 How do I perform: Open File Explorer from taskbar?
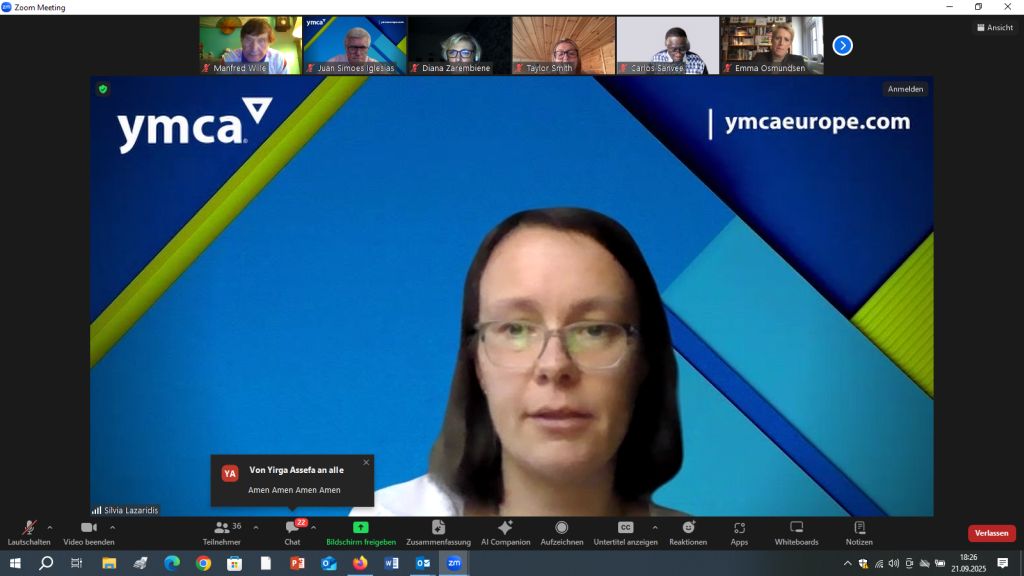(x=109, y=563)
